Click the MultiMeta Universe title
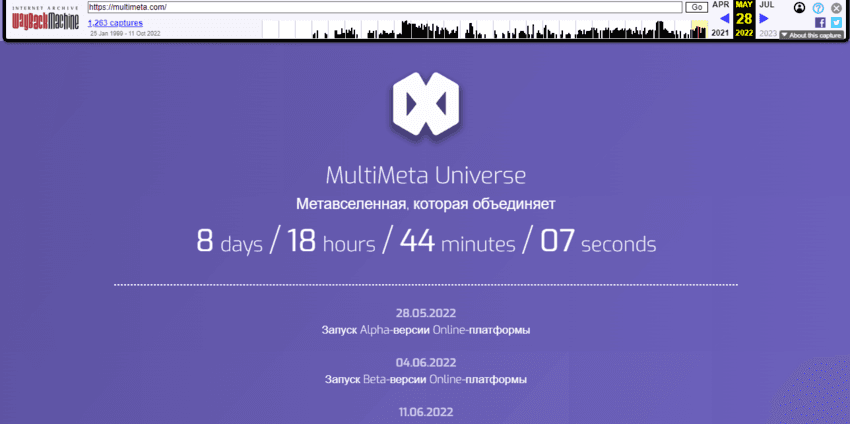850x424 pixels. coord(425,176)
